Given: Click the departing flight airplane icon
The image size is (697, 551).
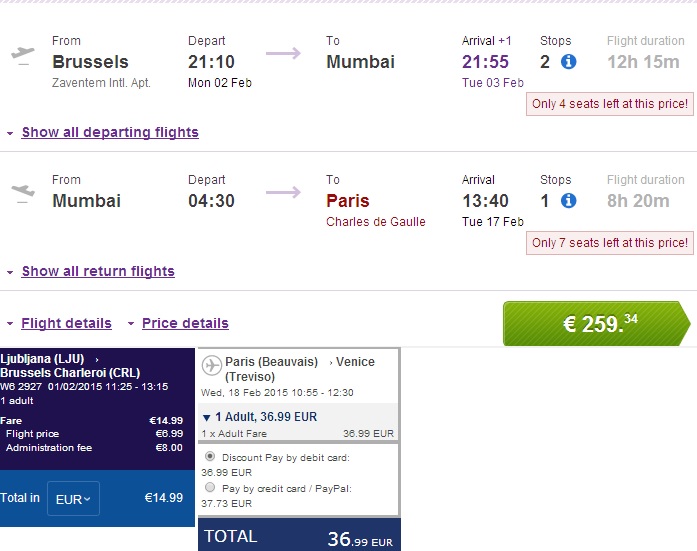Looking at the screenshot, I should [22, 53].
